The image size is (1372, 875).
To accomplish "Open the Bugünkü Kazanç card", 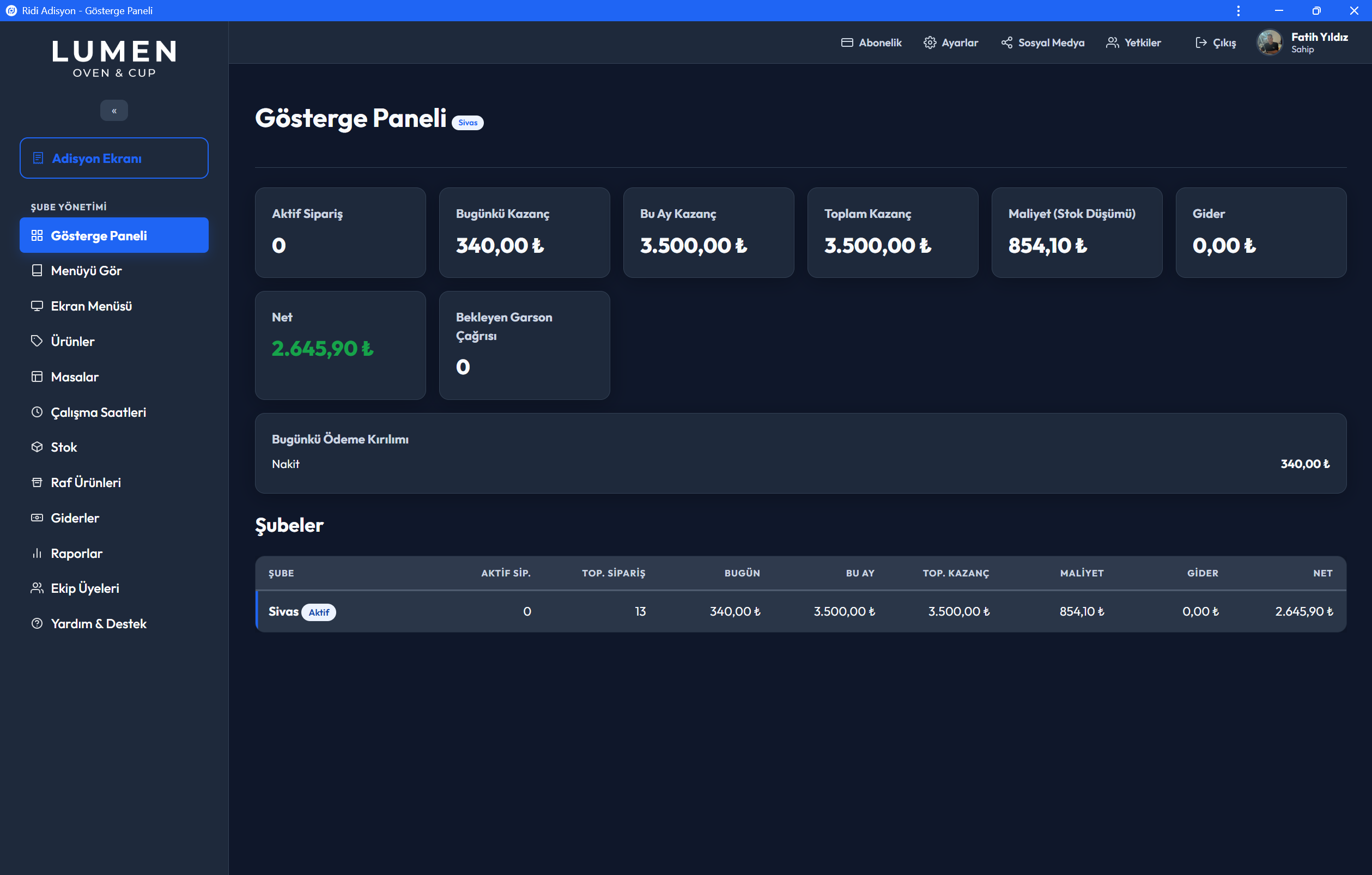I will point(525,233).
